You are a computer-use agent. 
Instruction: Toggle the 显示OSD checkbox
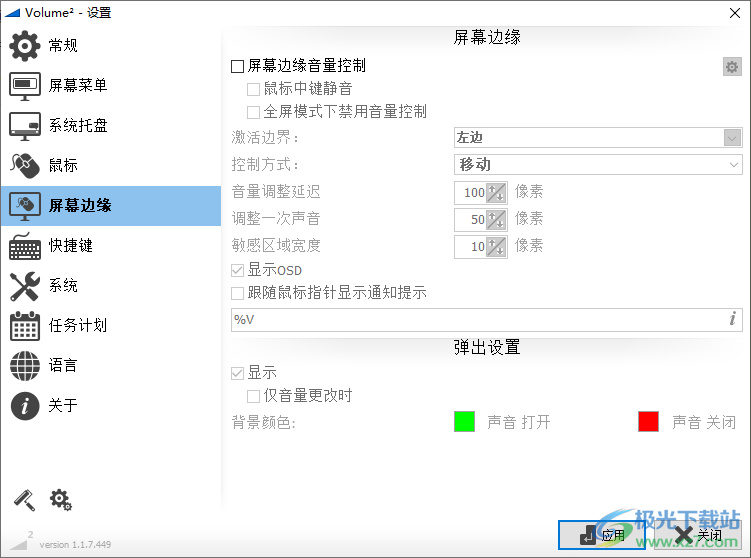pyautogui.click(x=238, y=270)
